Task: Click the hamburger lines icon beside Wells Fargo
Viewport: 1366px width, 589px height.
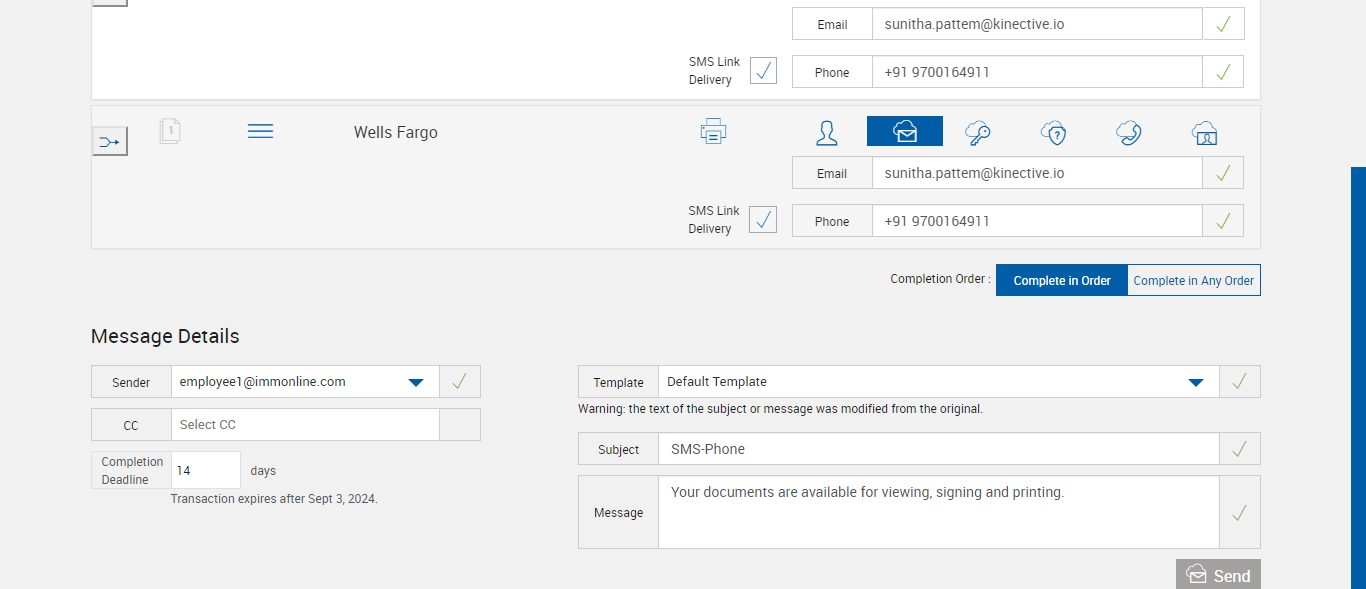Action: [x=260, y=131]
